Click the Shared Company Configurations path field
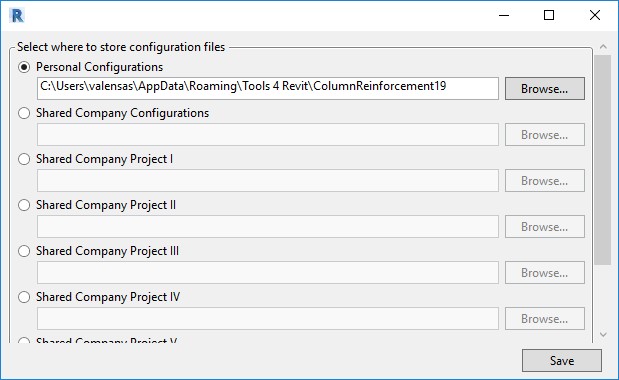The height and width of the screenshot is (380, 619). (x=268, y=135)
